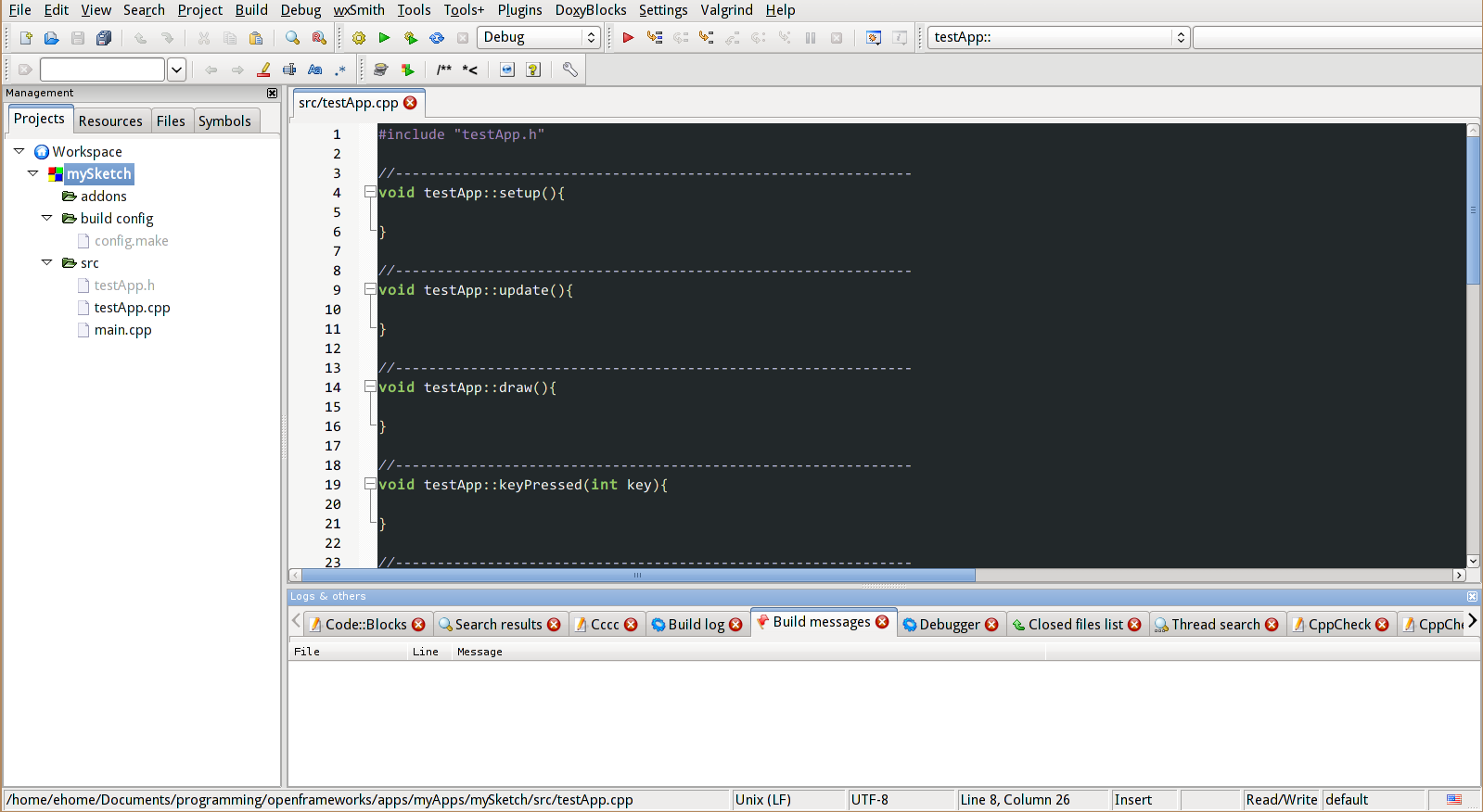This screenshot has height=812, width=1483.
Task: Fold the testApp::update function block
Action: [370, 289]
